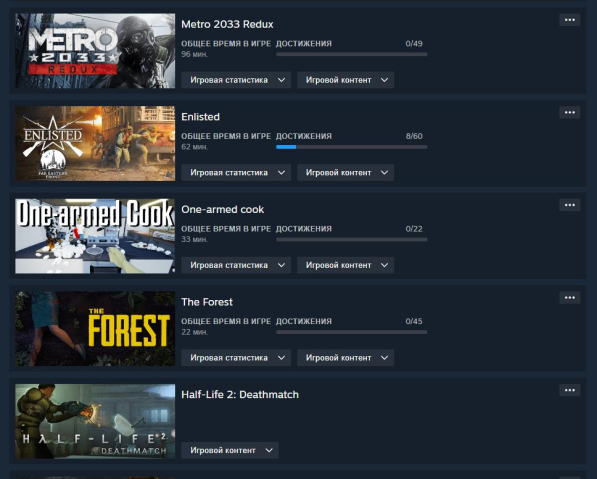
Task: Open the Metro 2033 Redux title link
Action: [227, 24]
